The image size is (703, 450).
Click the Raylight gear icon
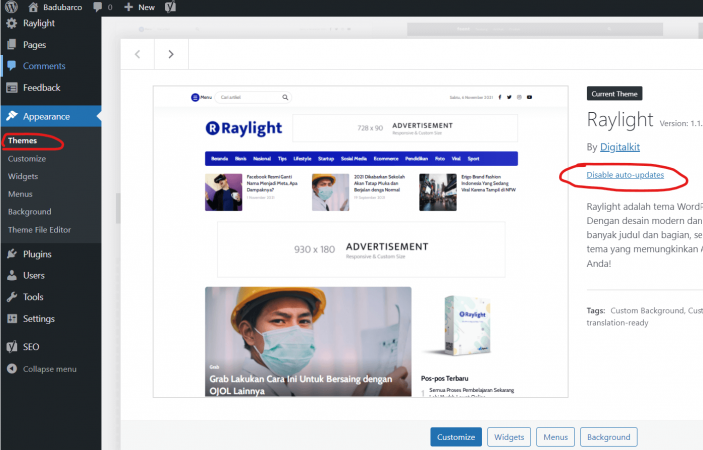(12, 23)
